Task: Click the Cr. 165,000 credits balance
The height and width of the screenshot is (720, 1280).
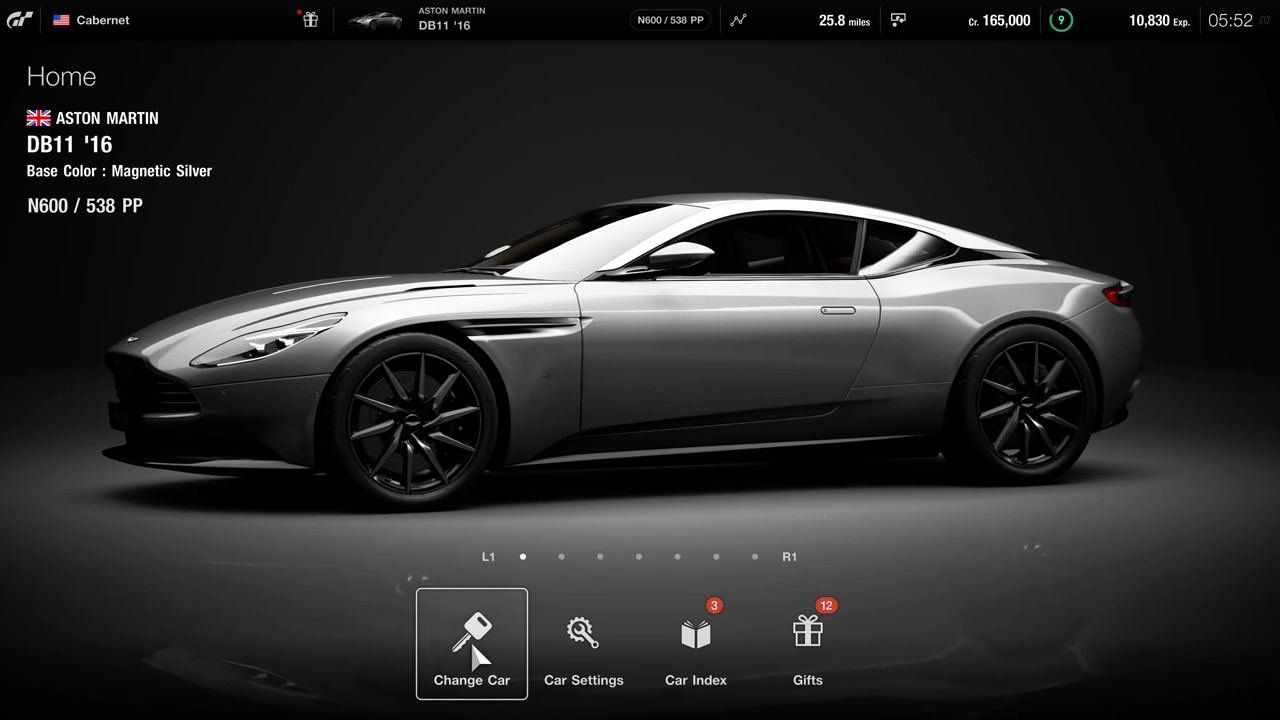Action: (999, 20)
